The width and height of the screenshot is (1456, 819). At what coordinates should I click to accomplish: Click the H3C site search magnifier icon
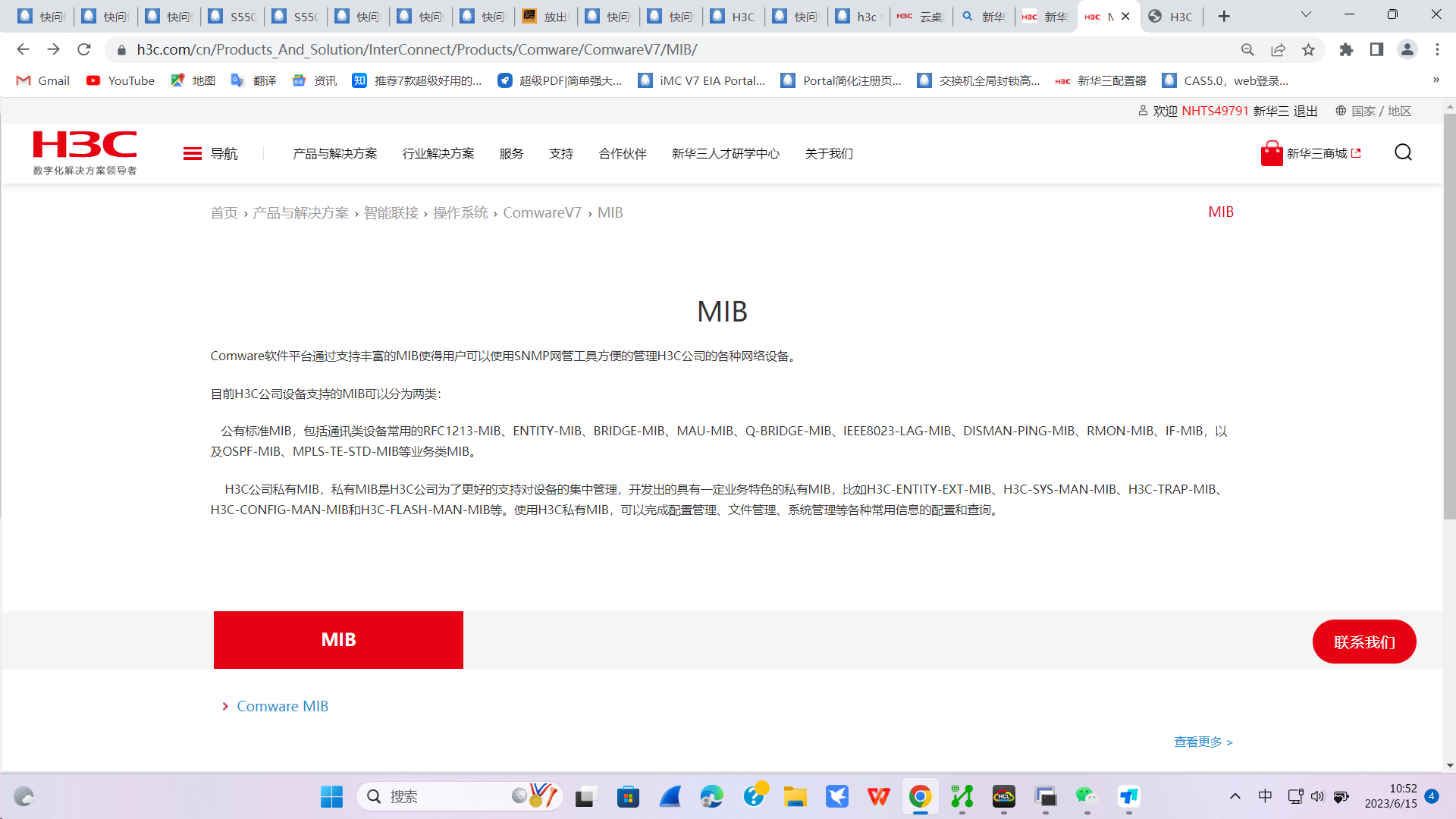tap(1403, 153)
